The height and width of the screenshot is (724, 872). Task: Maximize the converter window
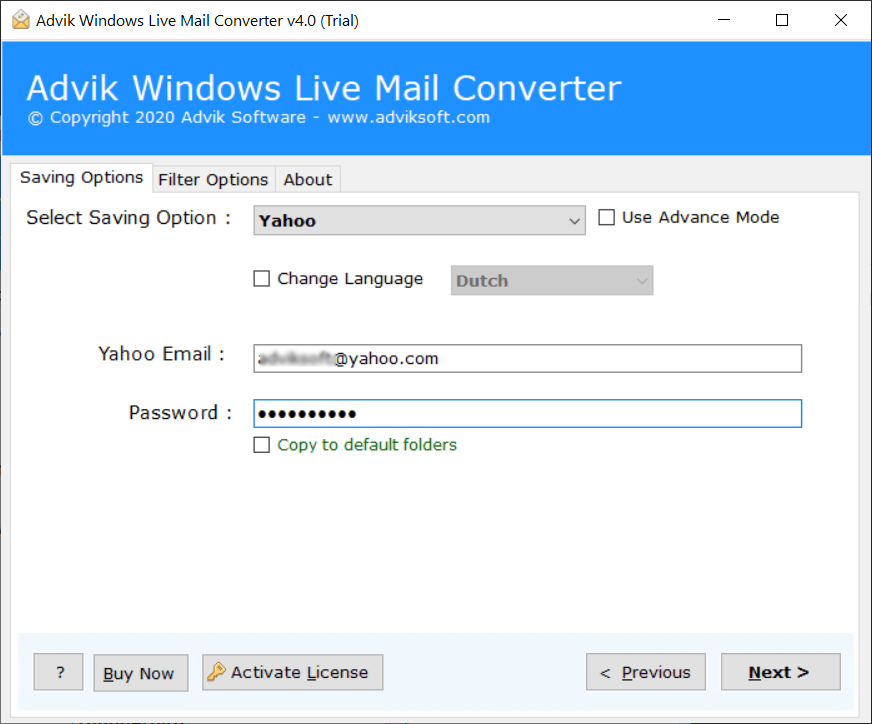pos(782,20)
